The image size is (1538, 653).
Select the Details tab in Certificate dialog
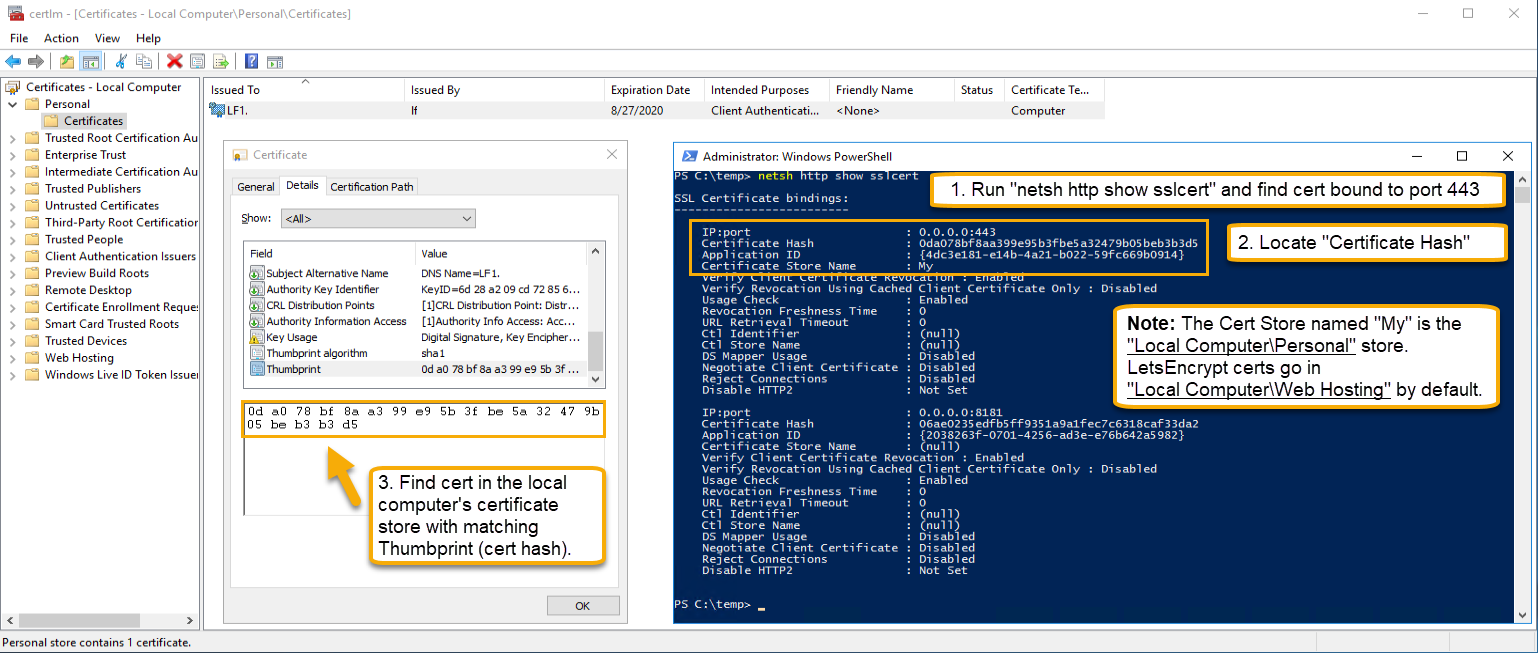[x=302, y=185]
